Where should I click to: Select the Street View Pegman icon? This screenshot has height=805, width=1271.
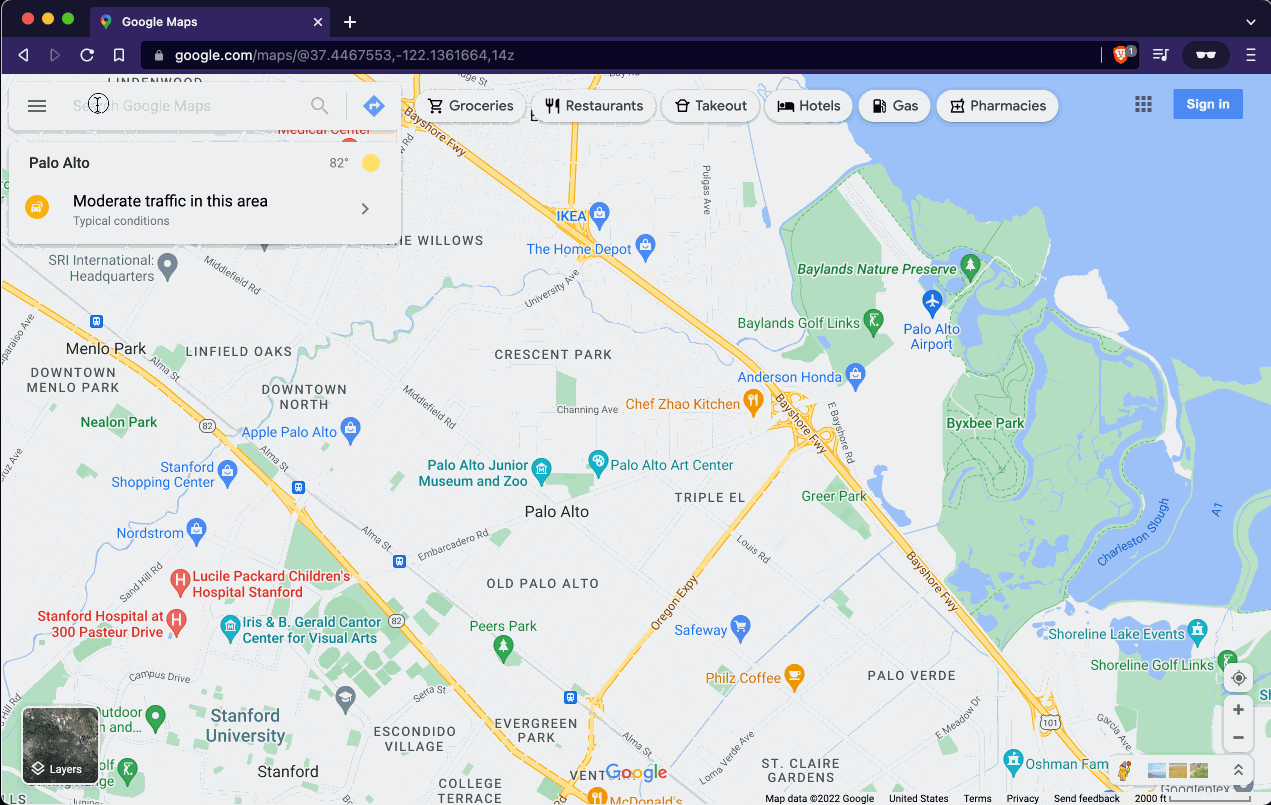1125,771
